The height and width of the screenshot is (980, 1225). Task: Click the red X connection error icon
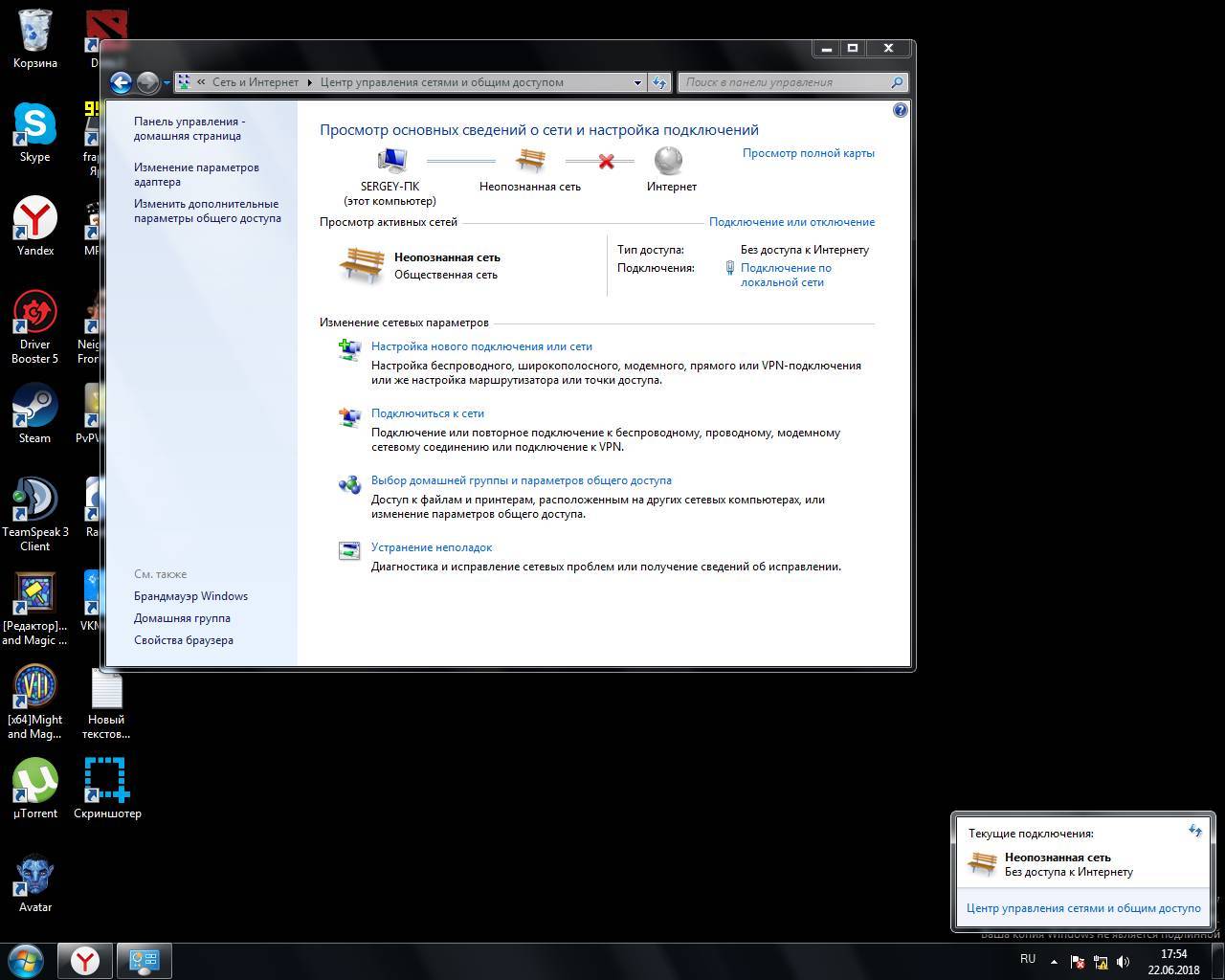[x=606, y=162]
